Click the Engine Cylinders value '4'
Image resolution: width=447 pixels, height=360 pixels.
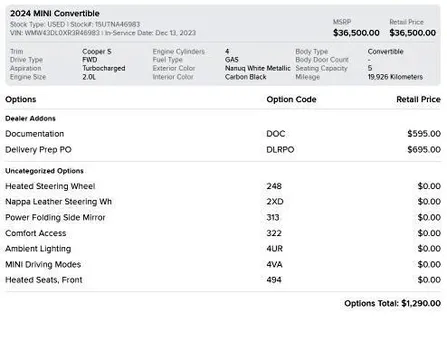pyautogui.click(x=227, y=52)
